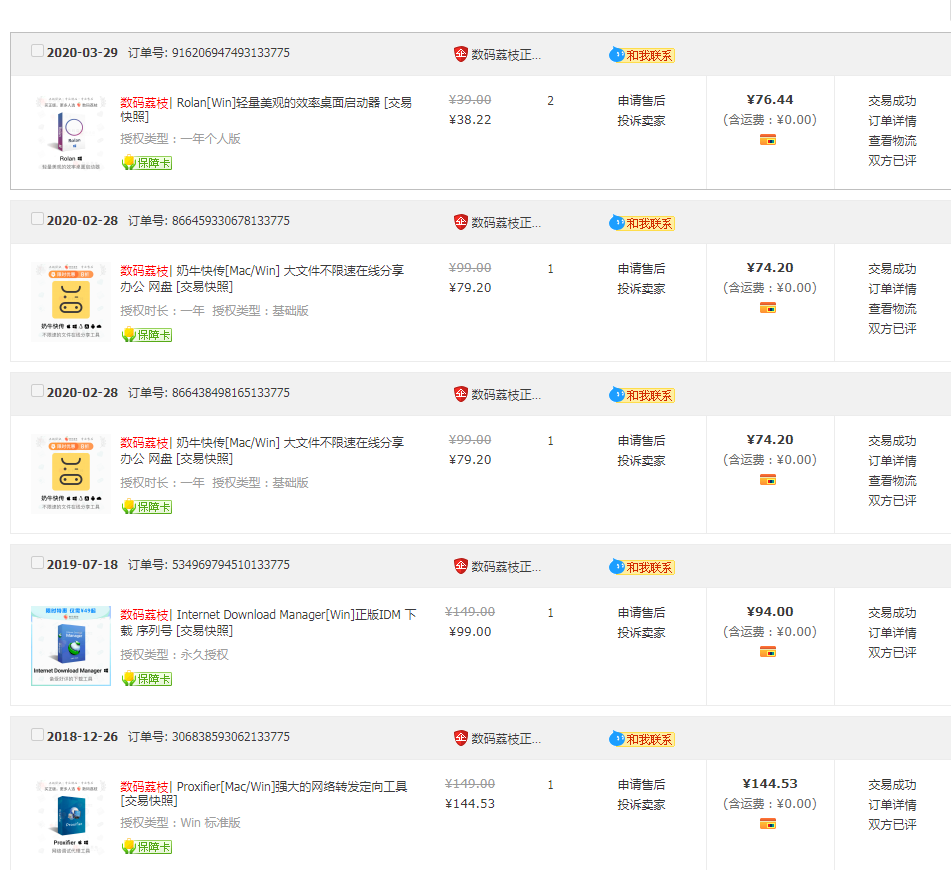Click payment card icon under ¥94.00 total

[768, 652]
